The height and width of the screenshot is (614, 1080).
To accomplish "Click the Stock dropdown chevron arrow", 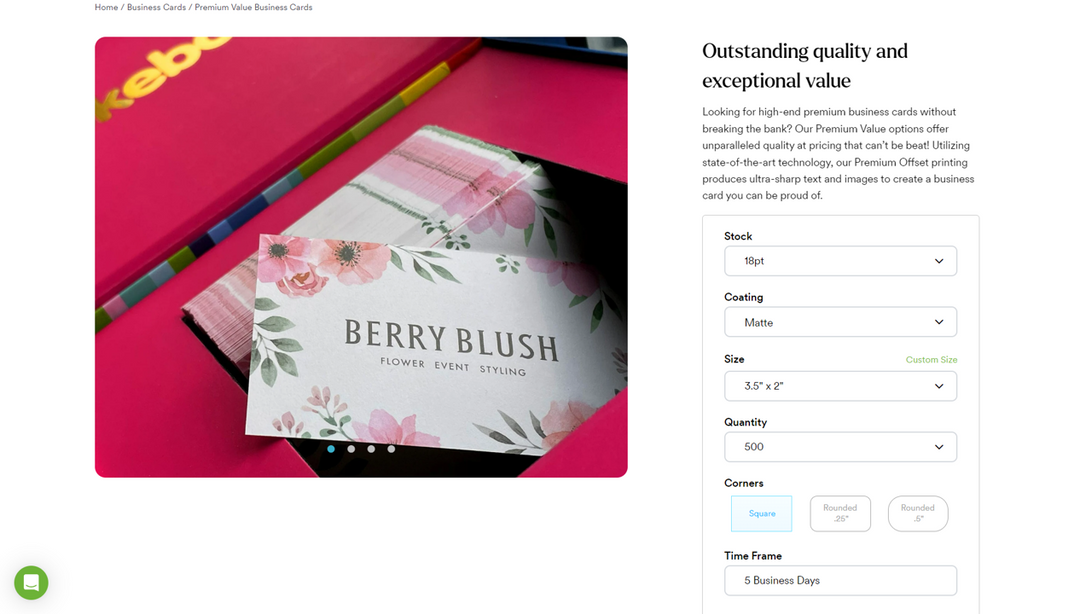I will click(939, 261).
